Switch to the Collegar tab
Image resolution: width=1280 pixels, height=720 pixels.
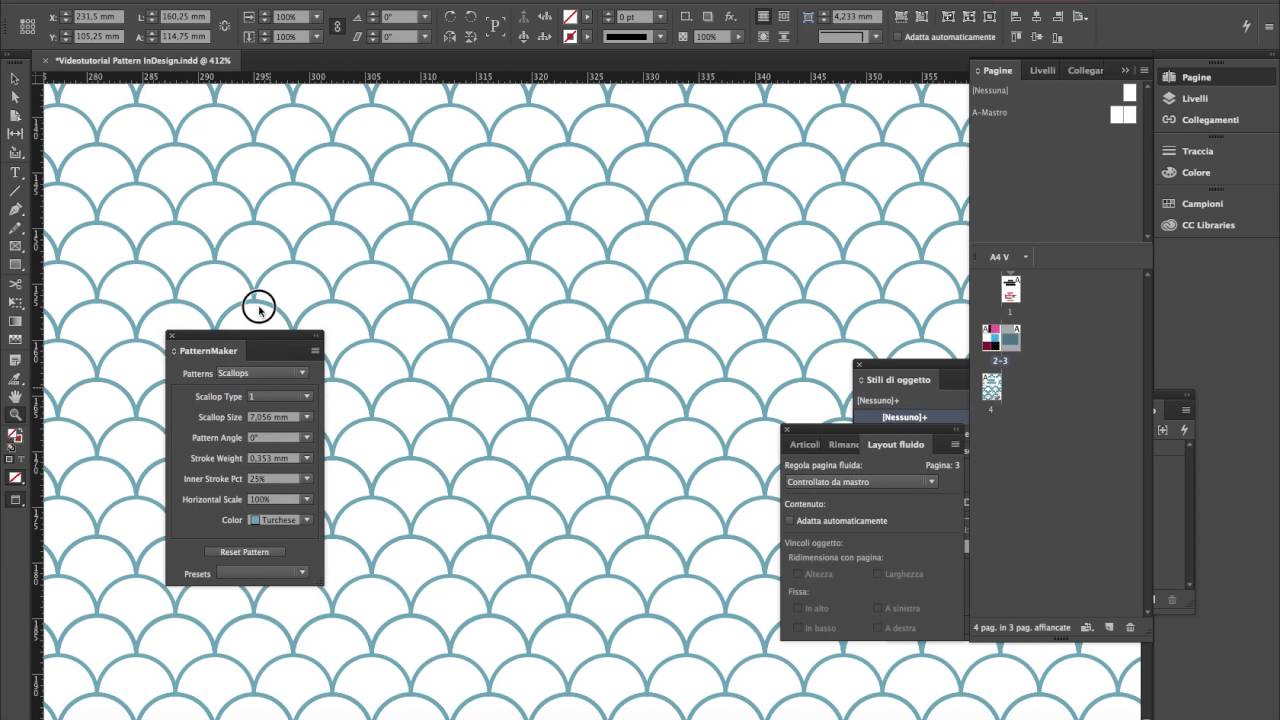tap(1086, 70)
